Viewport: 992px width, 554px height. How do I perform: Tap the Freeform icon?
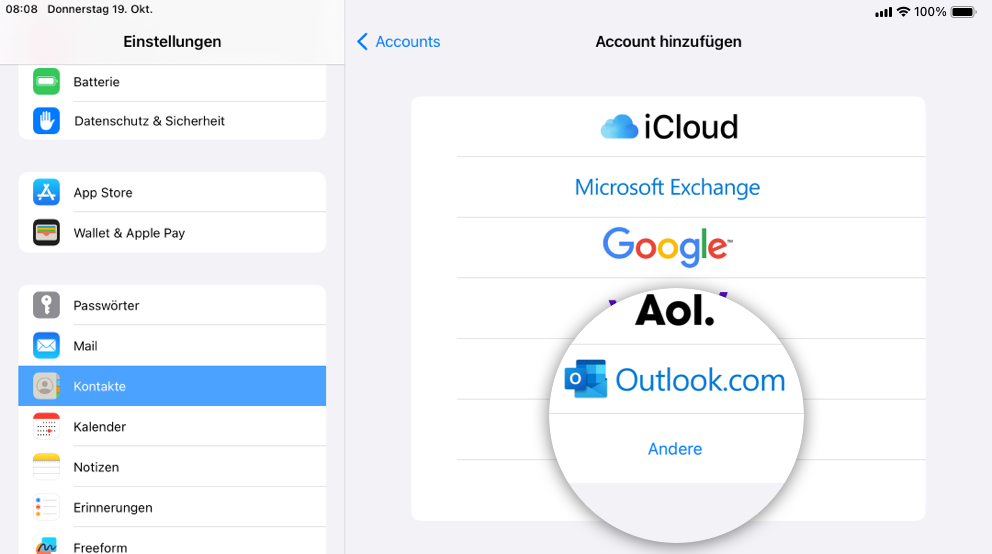pos(46,545)
